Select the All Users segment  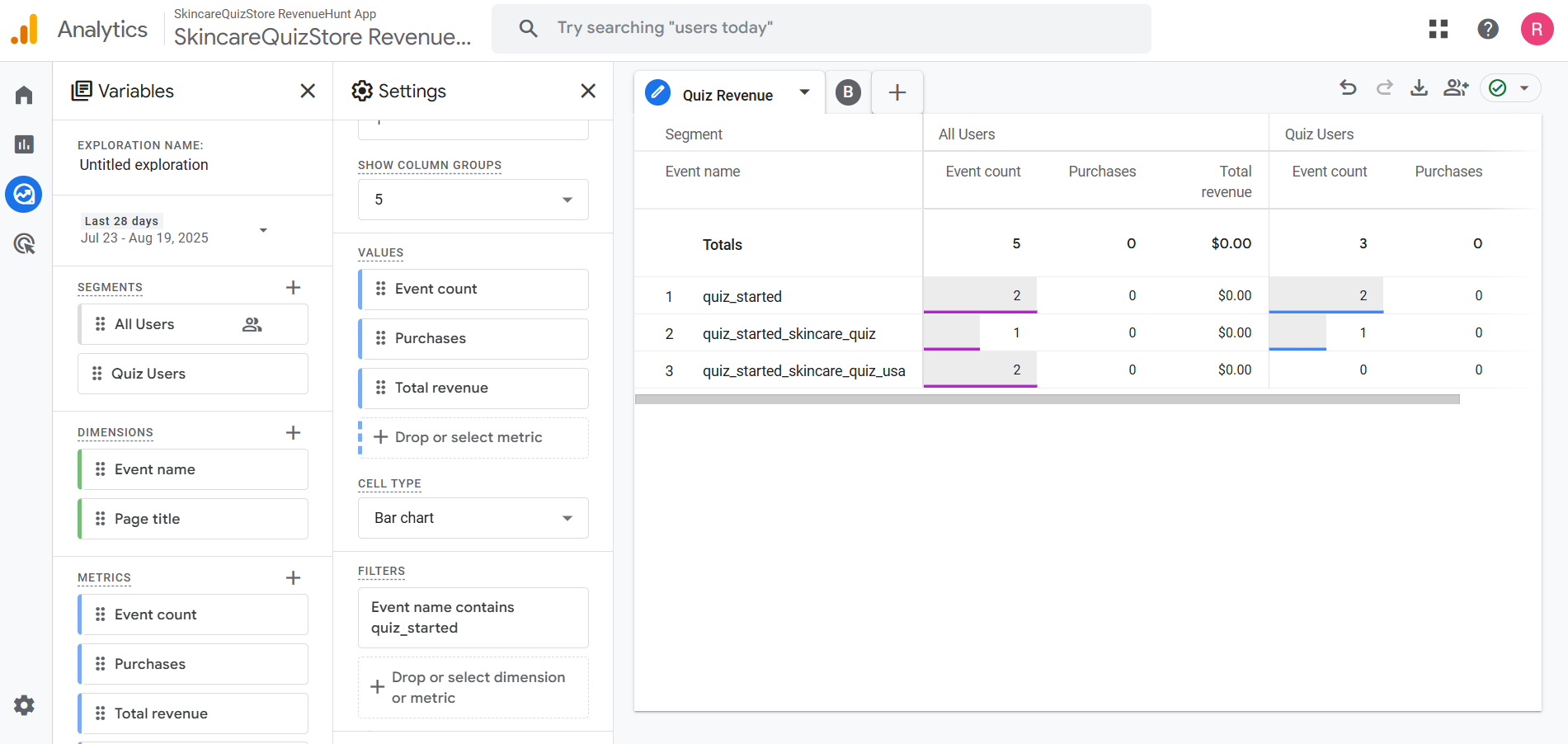(x=193, y=324)
